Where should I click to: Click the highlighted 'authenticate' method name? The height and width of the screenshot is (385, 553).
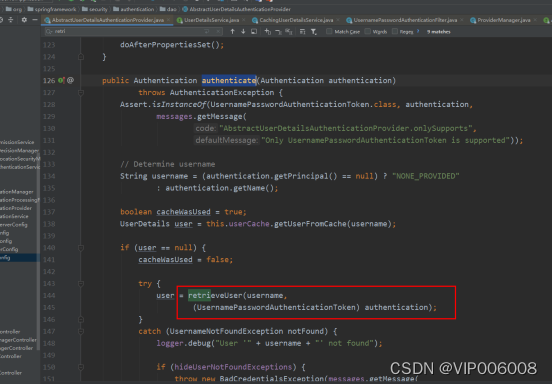pyautogui.click(x=229, y=81)
